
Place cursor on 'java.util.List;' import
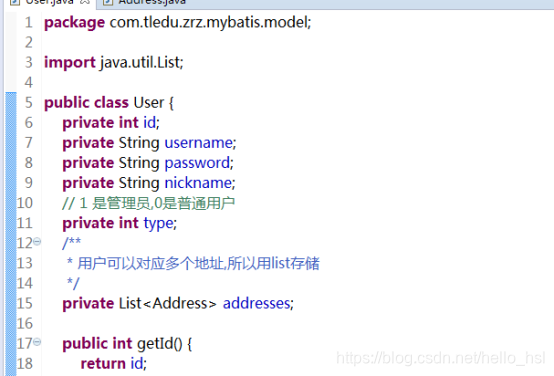(141, 63)
